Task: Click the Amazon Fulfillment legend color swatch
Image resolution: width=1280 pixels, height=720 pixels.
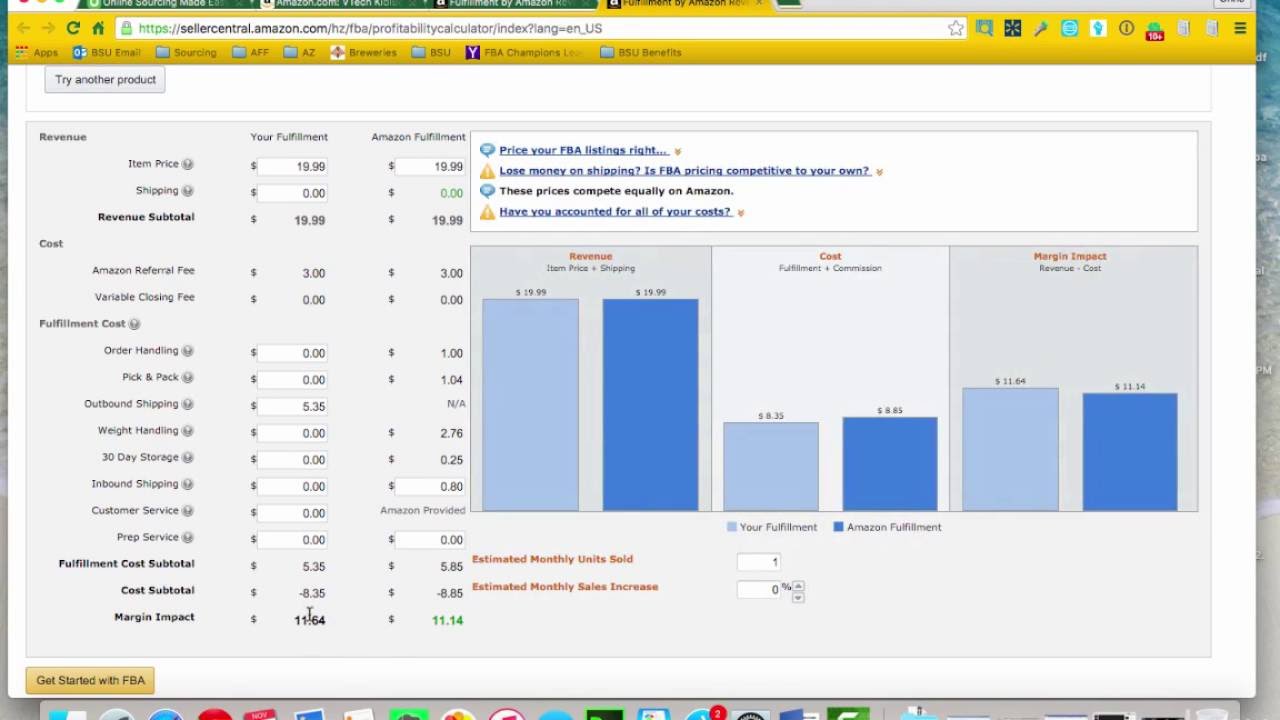Action: pos(839,527)
